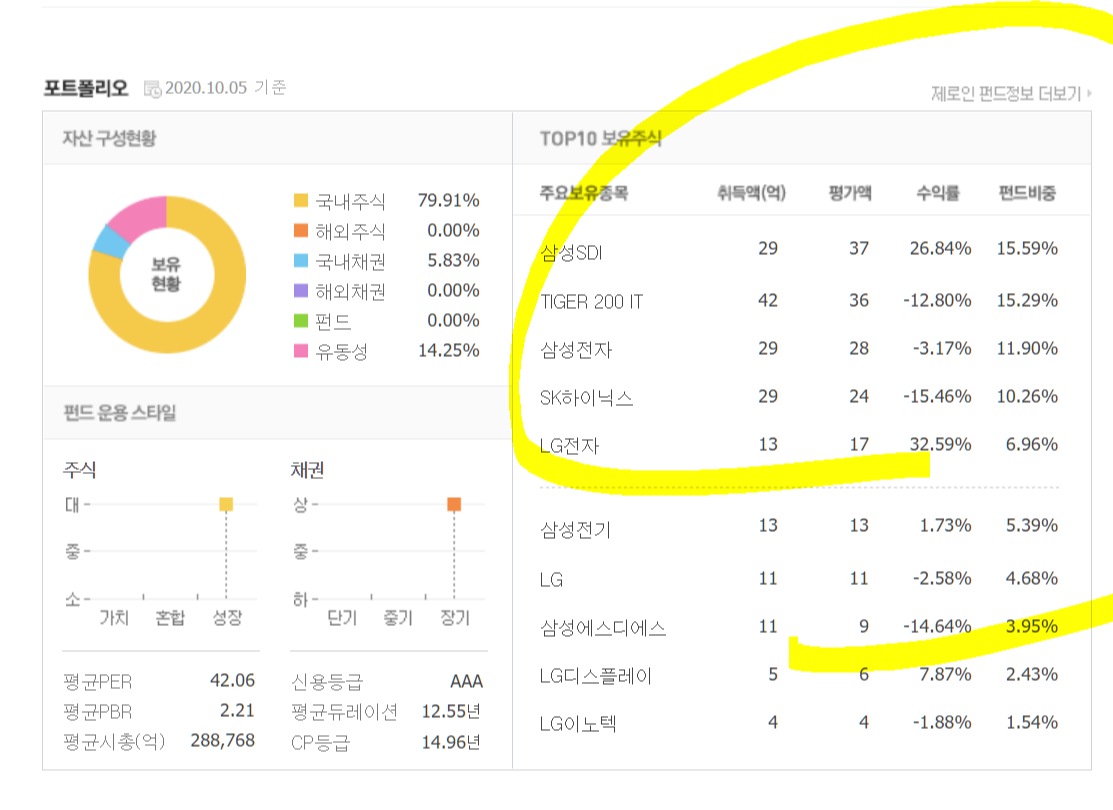Click the 14.25% 유동성 percentage
This screenshot has height=810, width=1113.
click(x=449, y=350)
